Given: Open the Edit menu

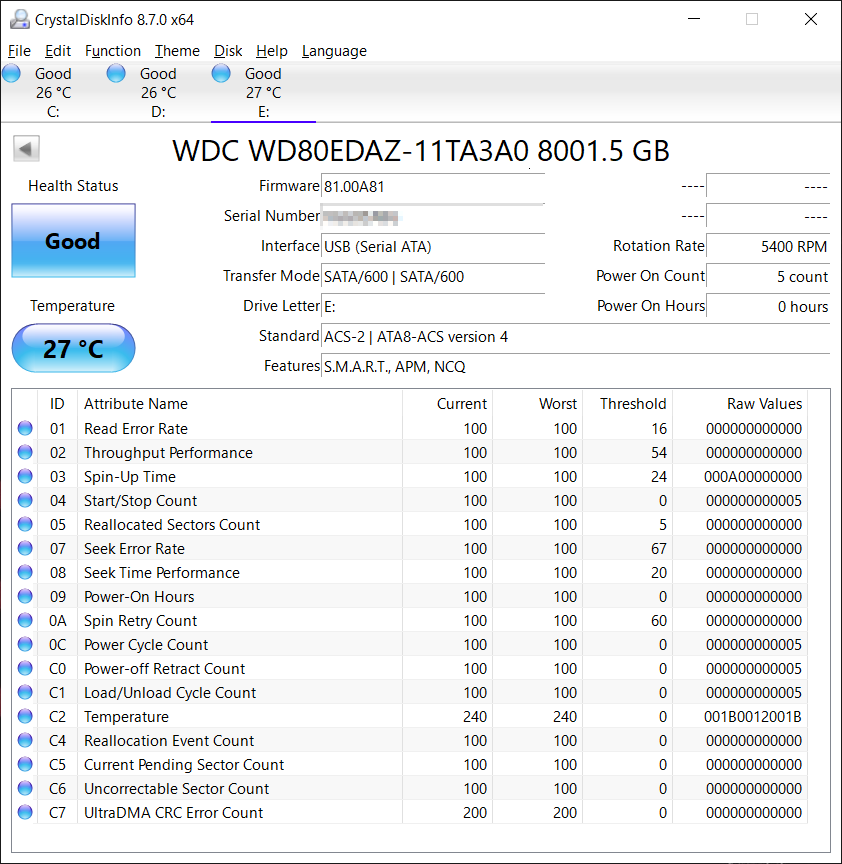Looking at the screenshot, I should pos(58,51).
